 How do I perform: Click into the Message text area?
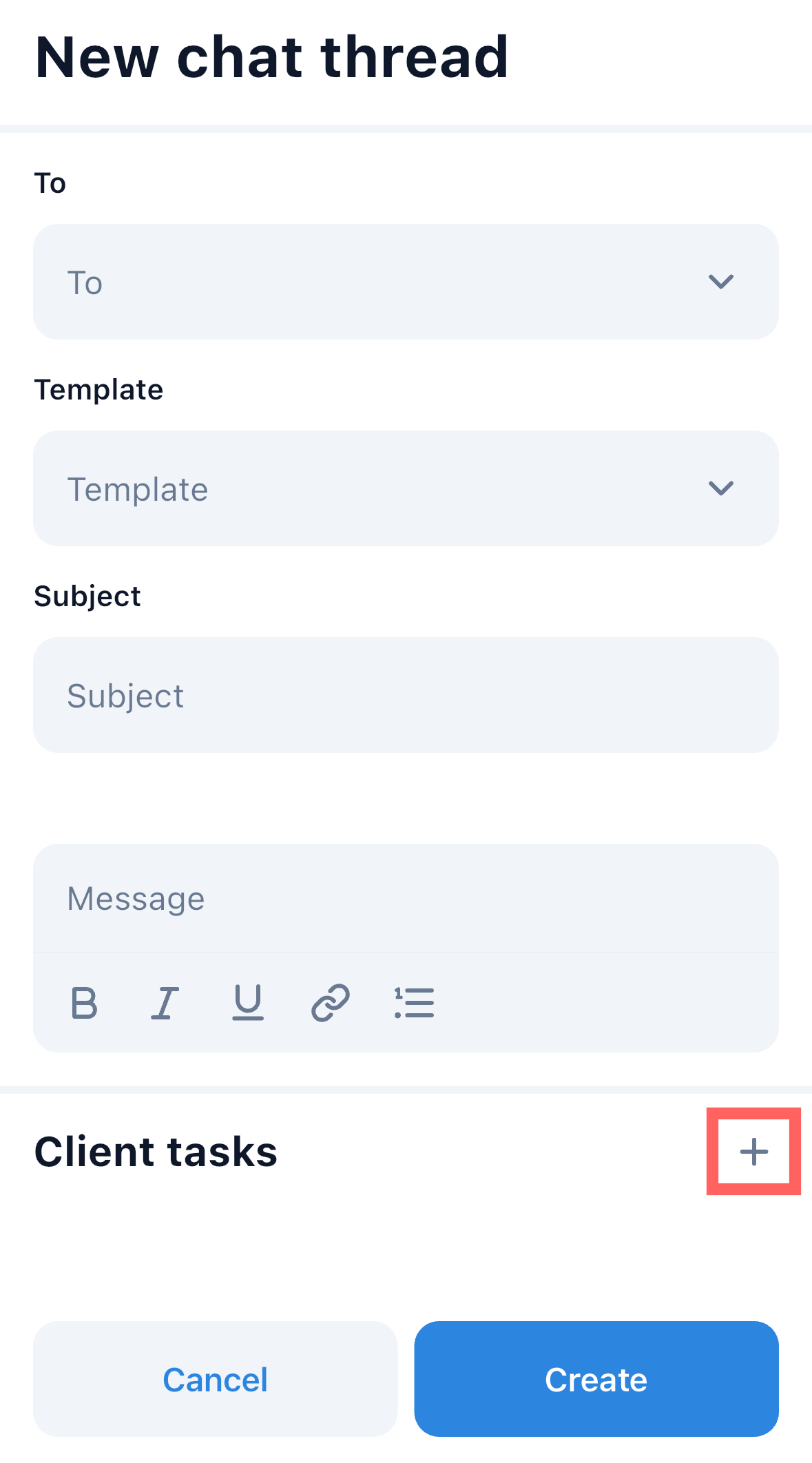406,899
